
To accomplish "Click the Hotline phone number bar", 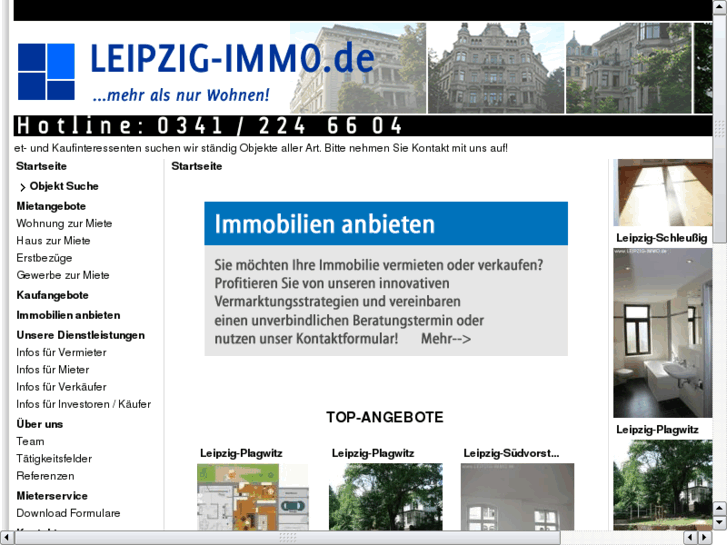I will 363,126.
